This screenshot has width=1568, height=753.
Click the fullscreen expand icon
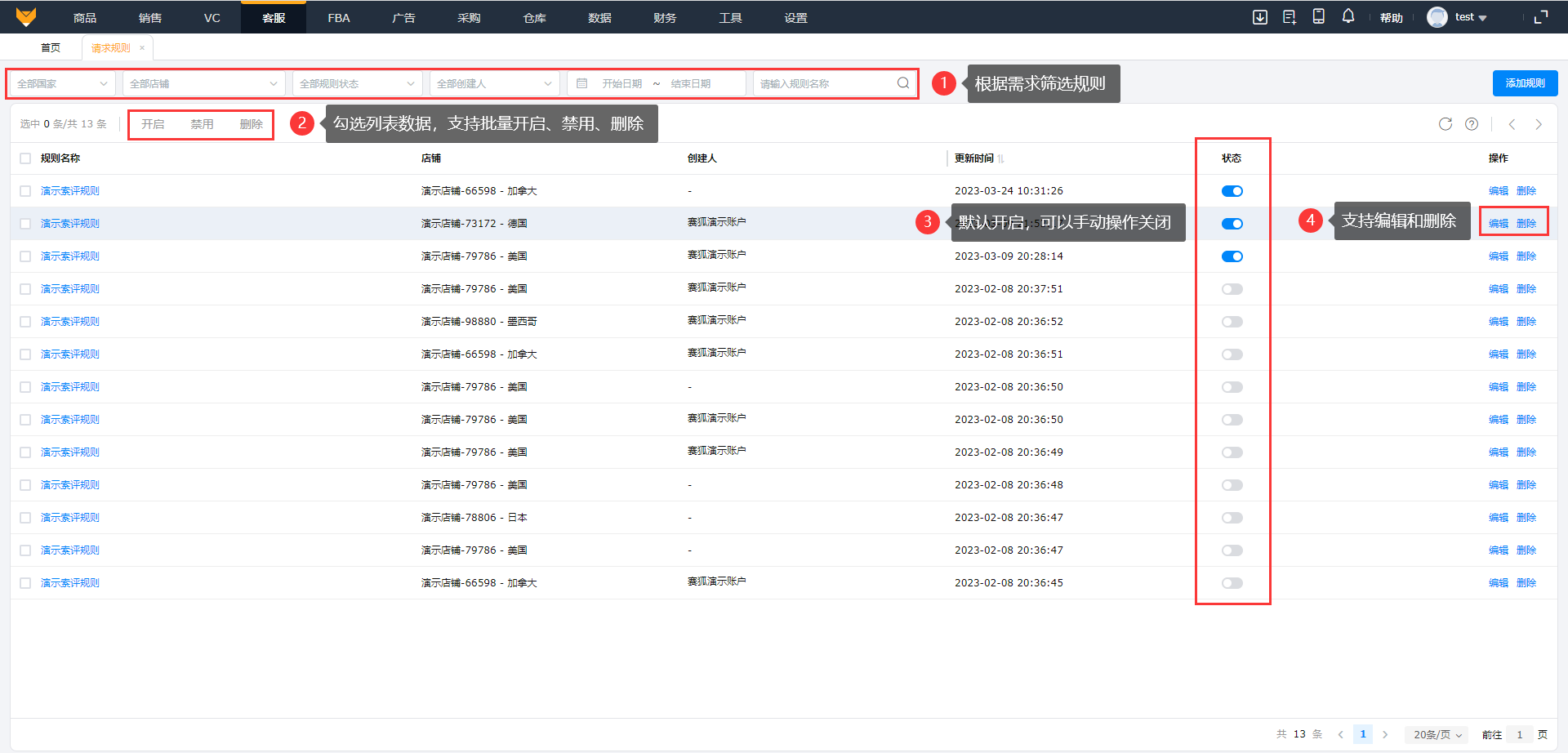1541,17
